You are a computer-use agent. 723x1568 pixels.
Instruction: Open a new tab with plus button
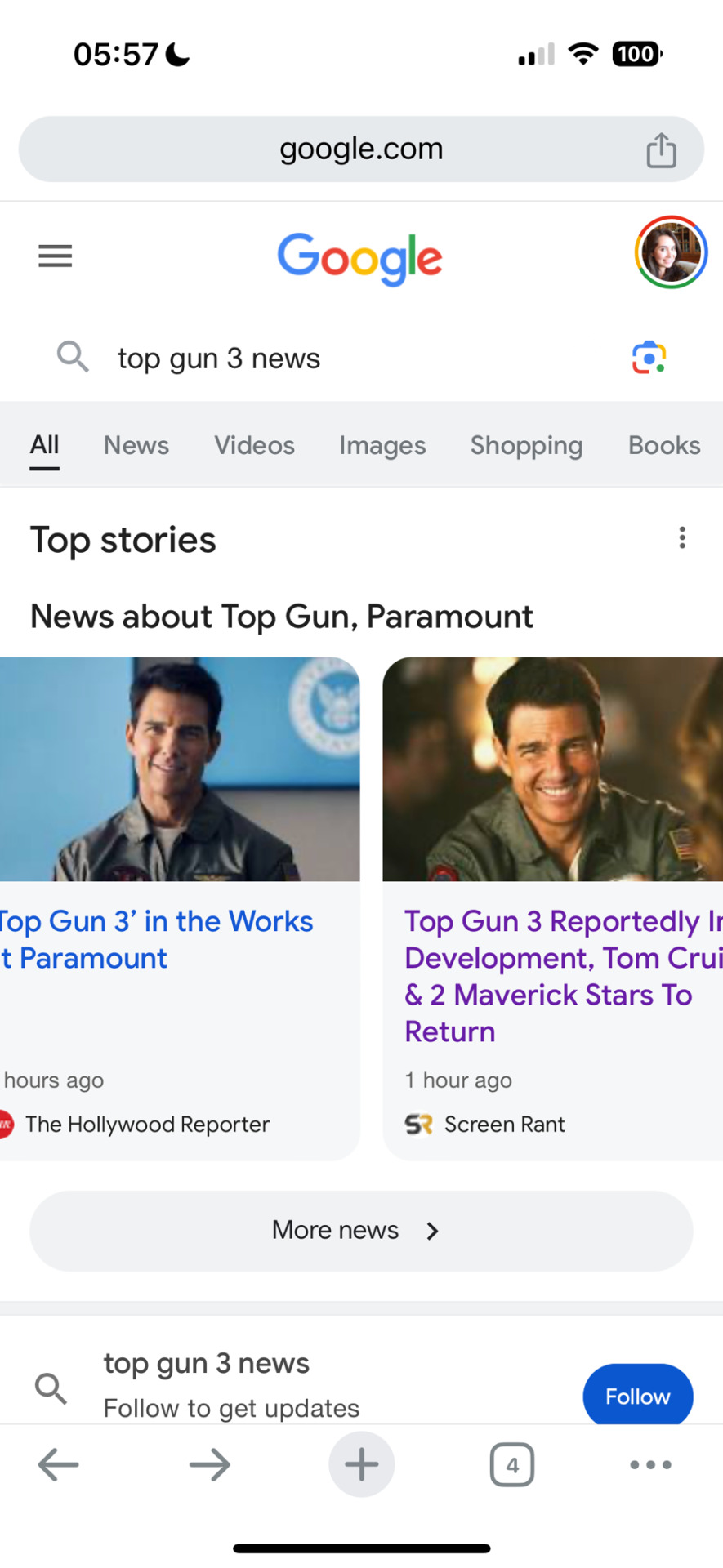[x=361, y=1464]
